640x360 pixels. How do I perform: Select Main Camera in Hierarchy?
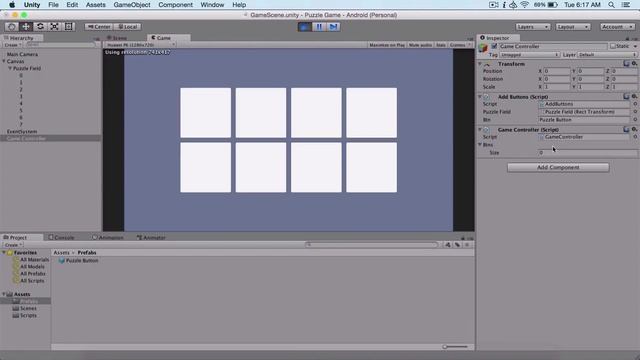tap(22, 54)
